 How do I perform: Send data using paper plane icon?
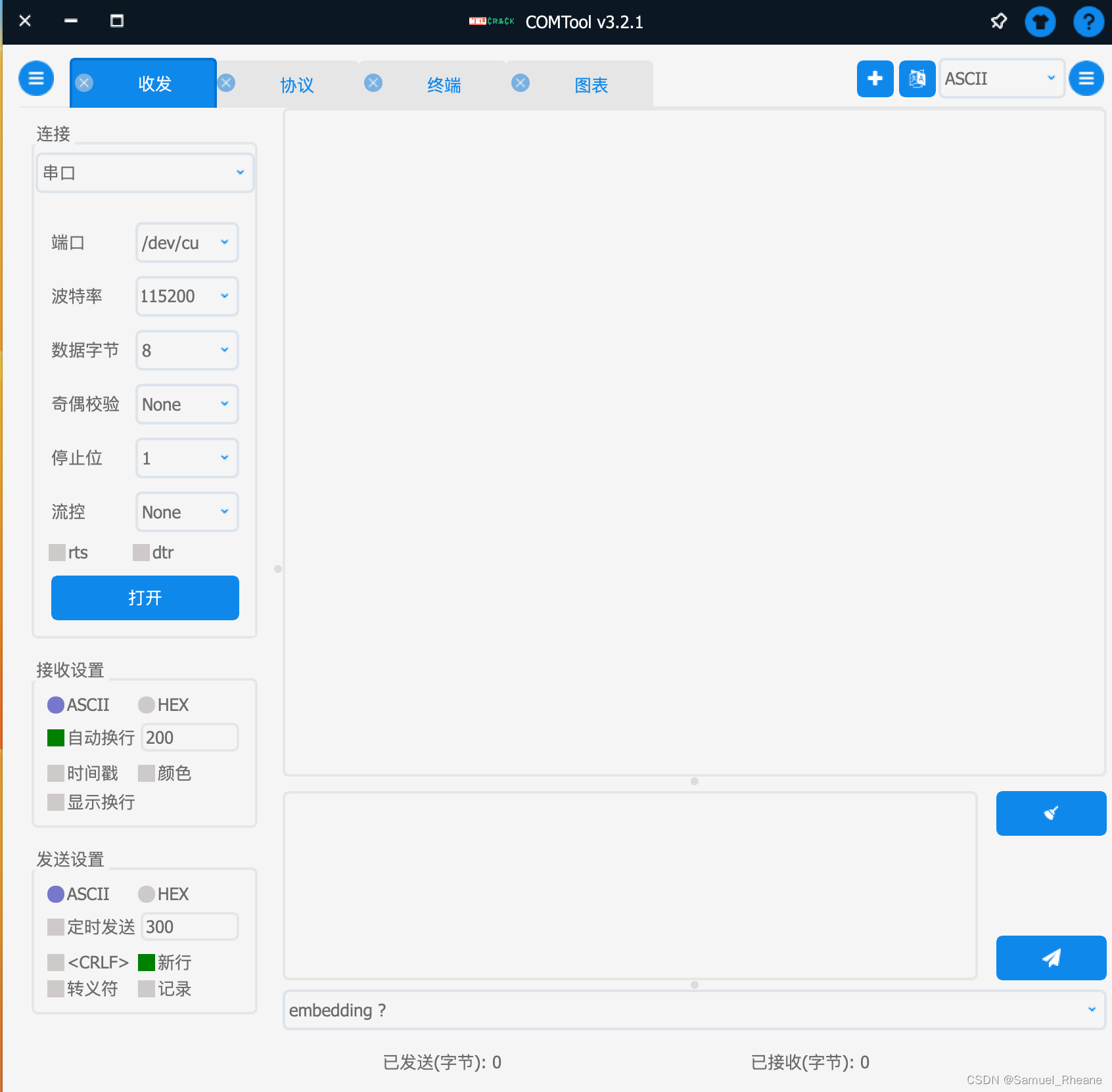1050,957
